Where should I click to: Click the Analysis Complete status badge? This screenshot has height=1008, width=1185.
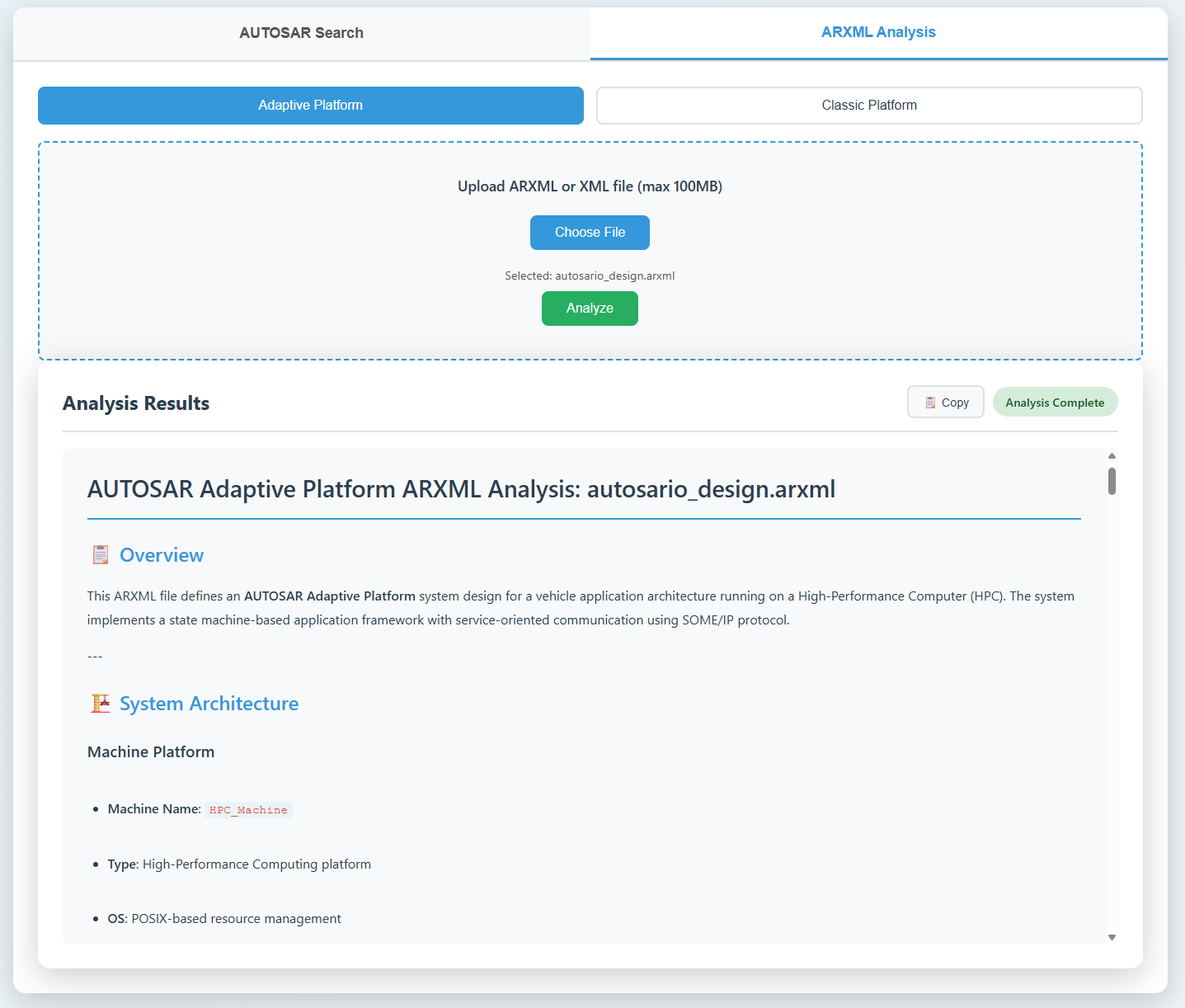tap(1055, 403)
